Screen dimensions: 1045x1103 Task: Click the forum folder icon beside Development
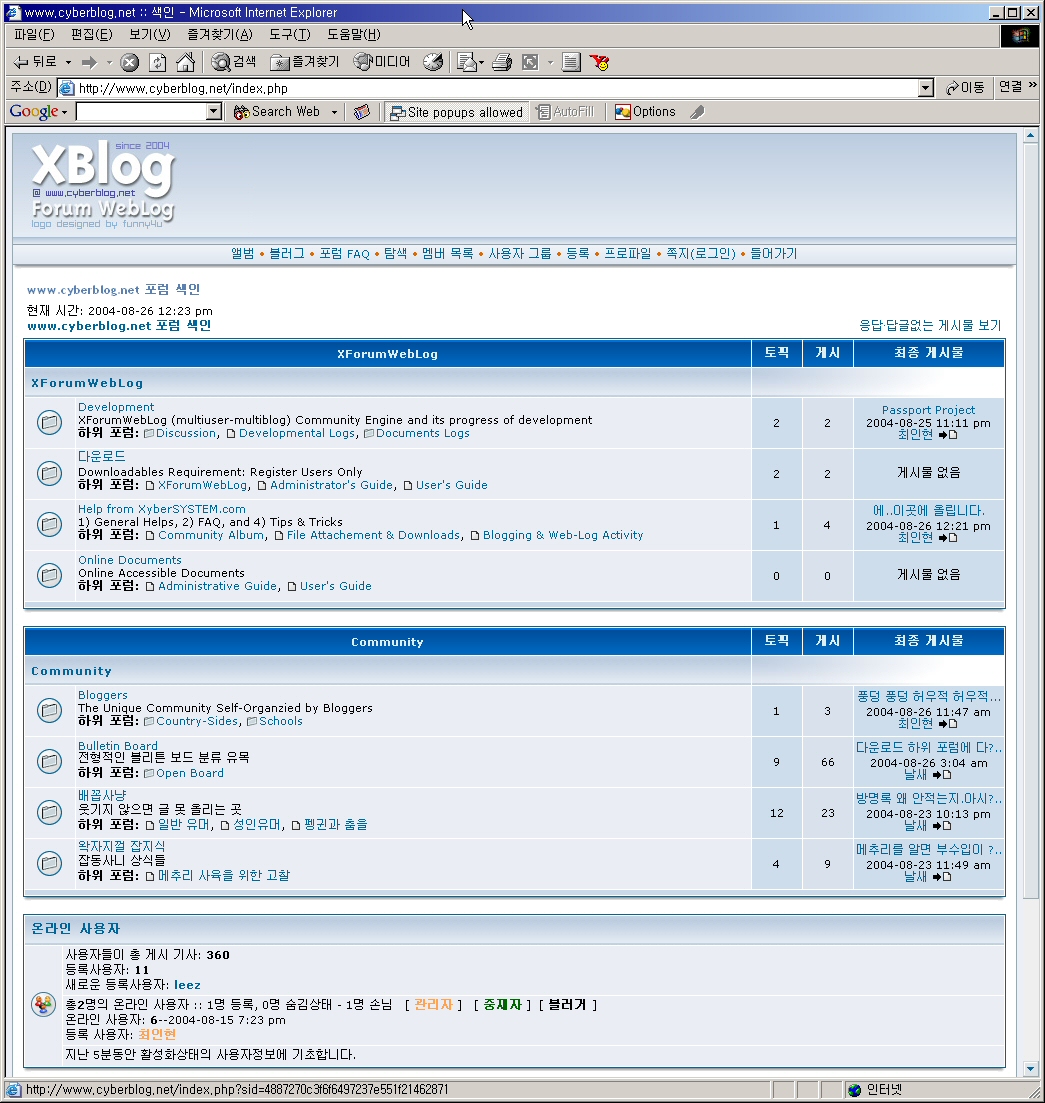pyautogui.click(x=49, y=422)
